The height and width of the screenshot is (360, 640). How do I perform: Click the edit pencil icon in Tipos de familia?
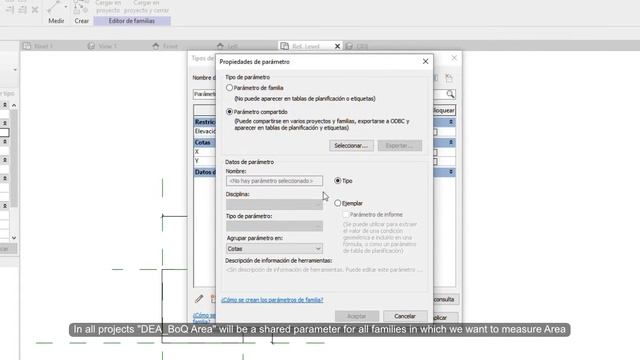pyautogui.click(x=199, y=299)
